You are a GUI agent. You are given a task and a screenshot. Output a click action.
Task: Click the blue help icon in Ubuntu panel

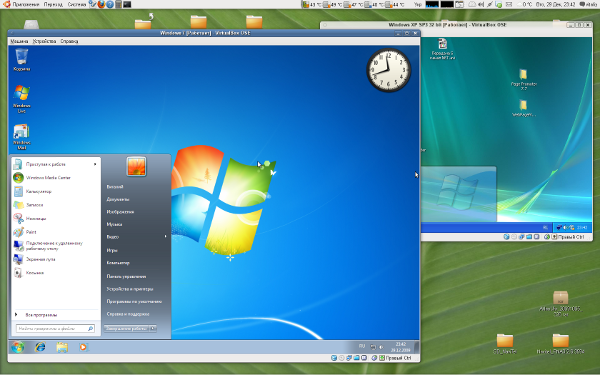coord(110,5)
